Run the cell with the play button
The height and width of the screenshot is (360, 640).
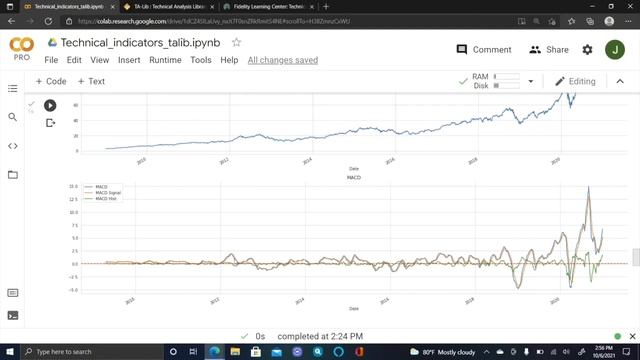click(50, 105)
